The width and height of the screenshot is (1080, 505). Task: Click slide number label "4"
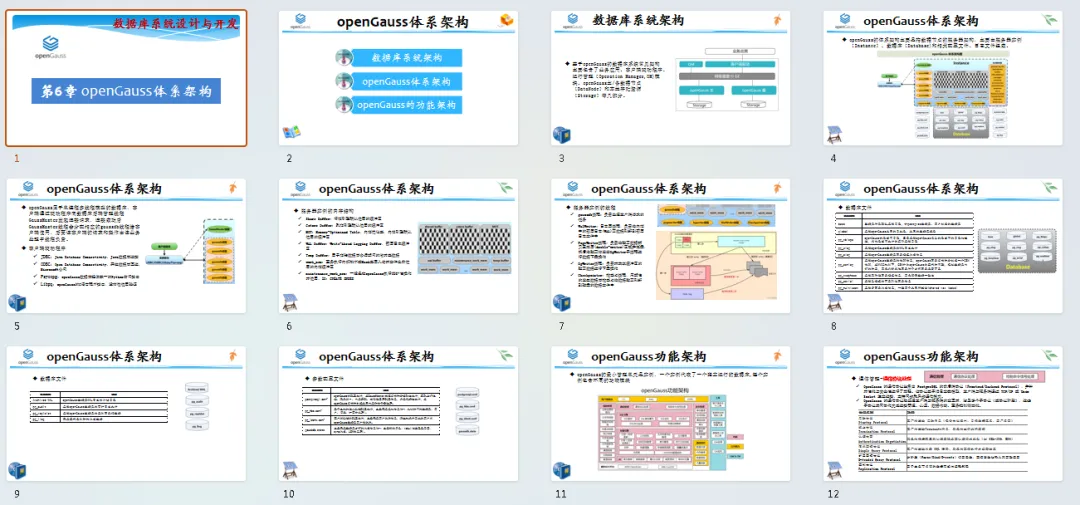click(833, 158)
